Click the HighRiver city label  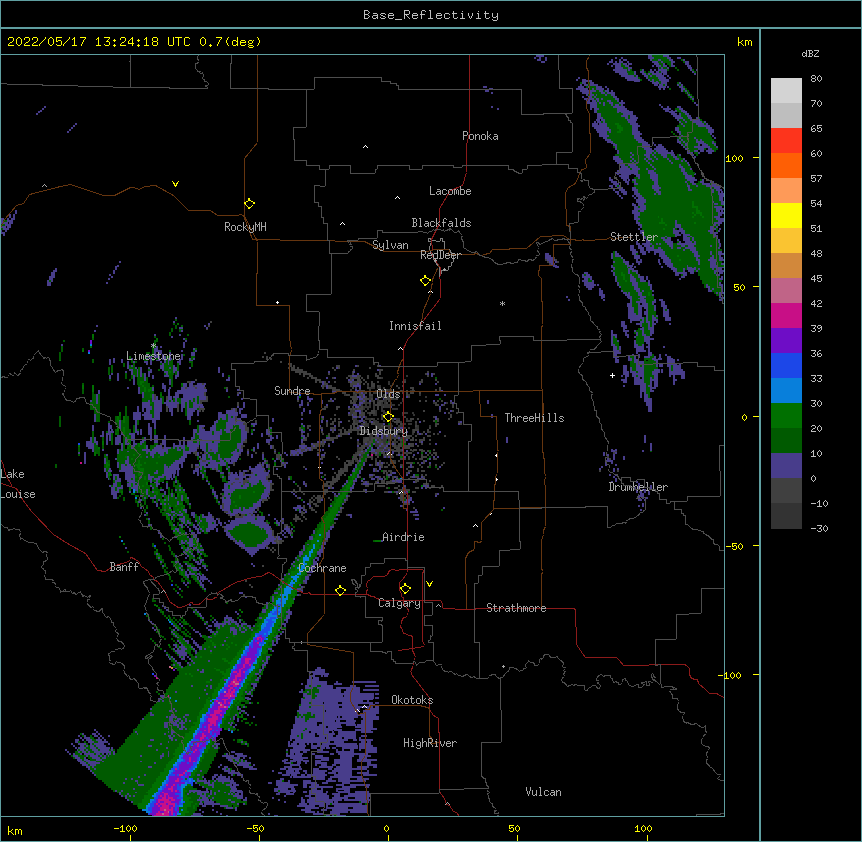click(430, 743)
